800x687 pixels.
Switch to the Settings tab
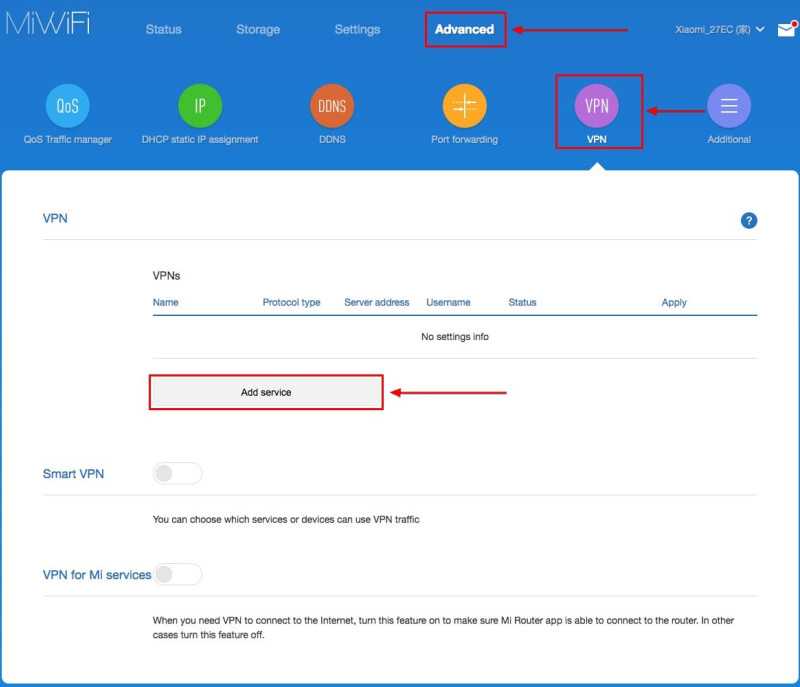click(358, 30)
